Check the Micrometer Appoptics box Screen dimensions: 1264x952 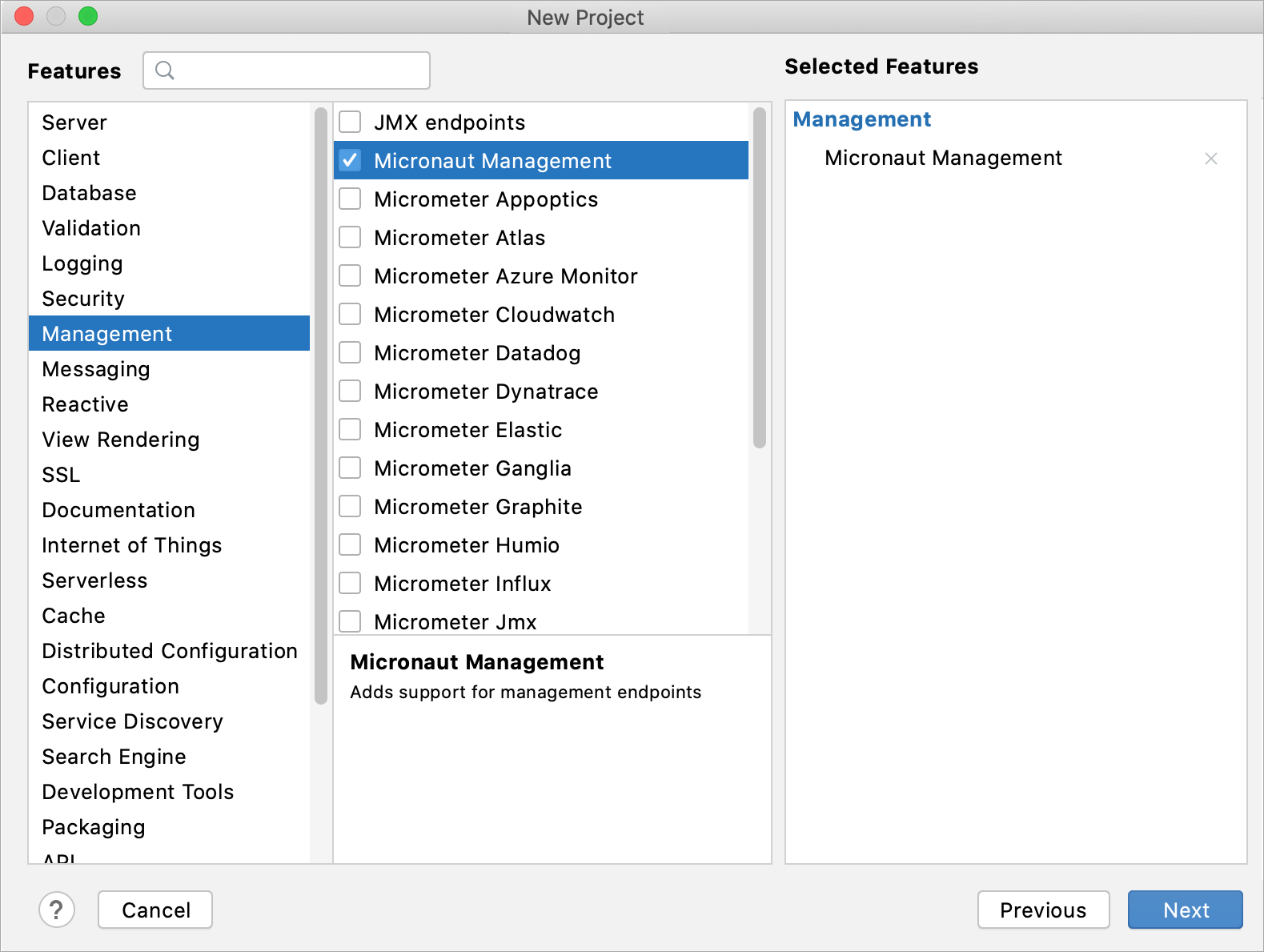(x=350, y=199)
